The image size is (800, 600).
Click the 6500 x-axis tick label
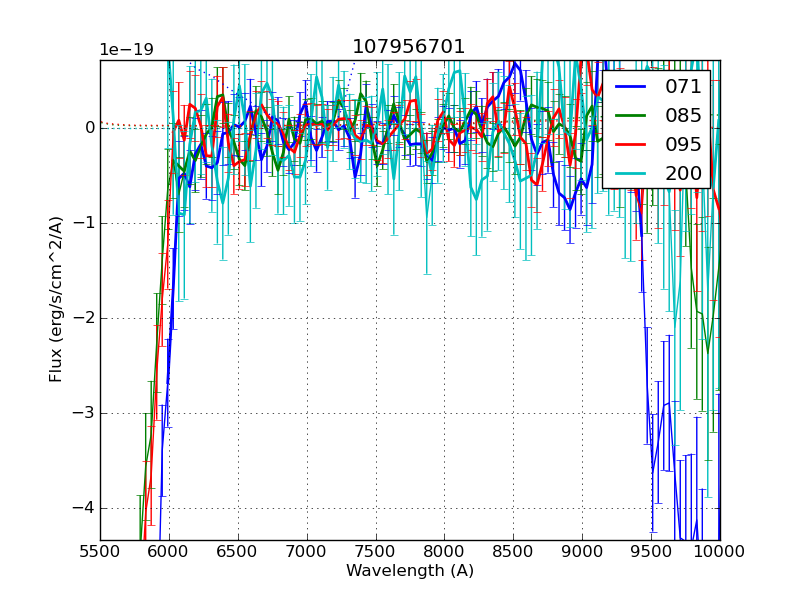pos(238,551)
